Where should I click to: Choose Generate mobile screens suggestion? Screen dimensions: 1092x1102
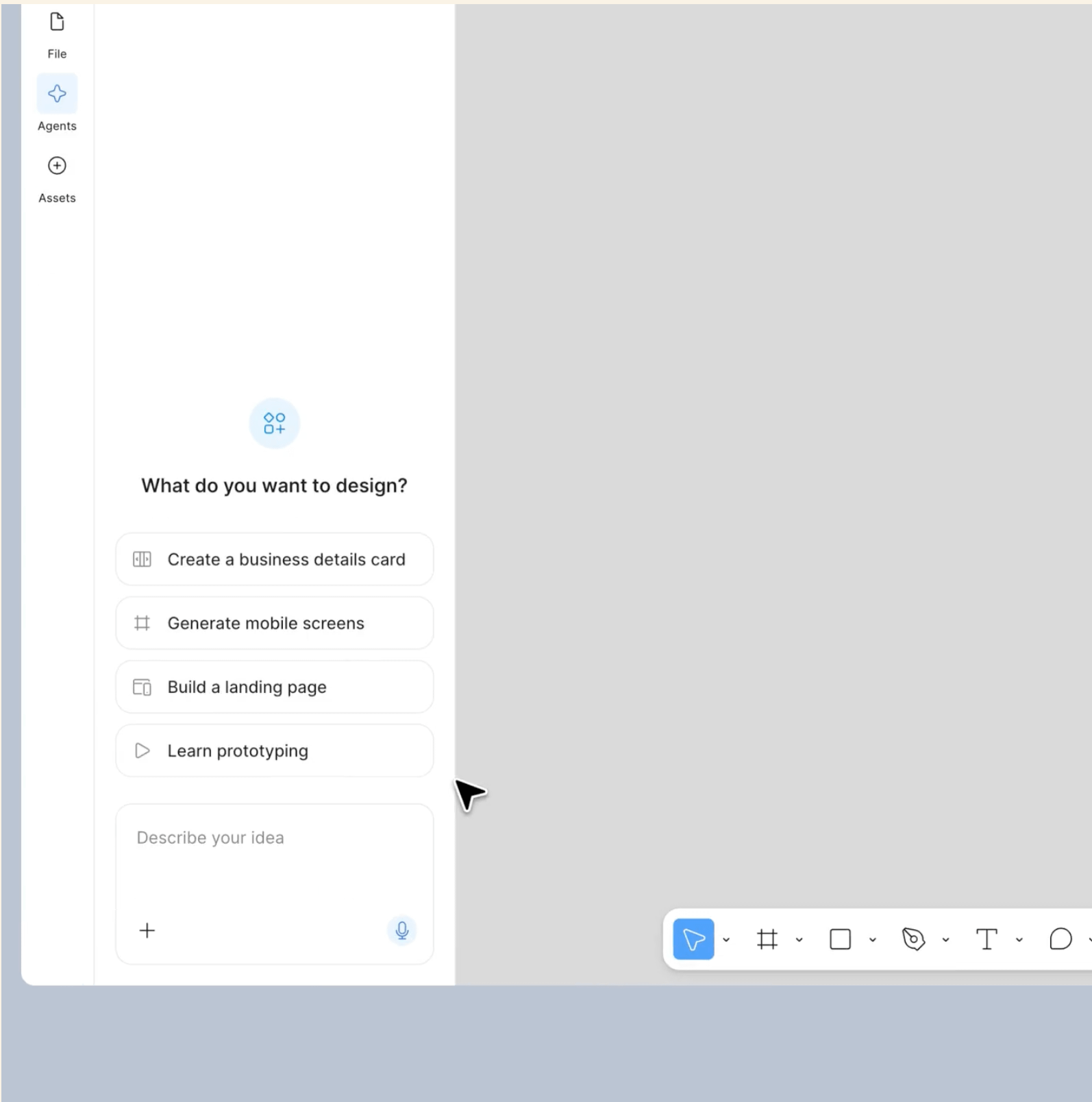(x=275, y=623)
